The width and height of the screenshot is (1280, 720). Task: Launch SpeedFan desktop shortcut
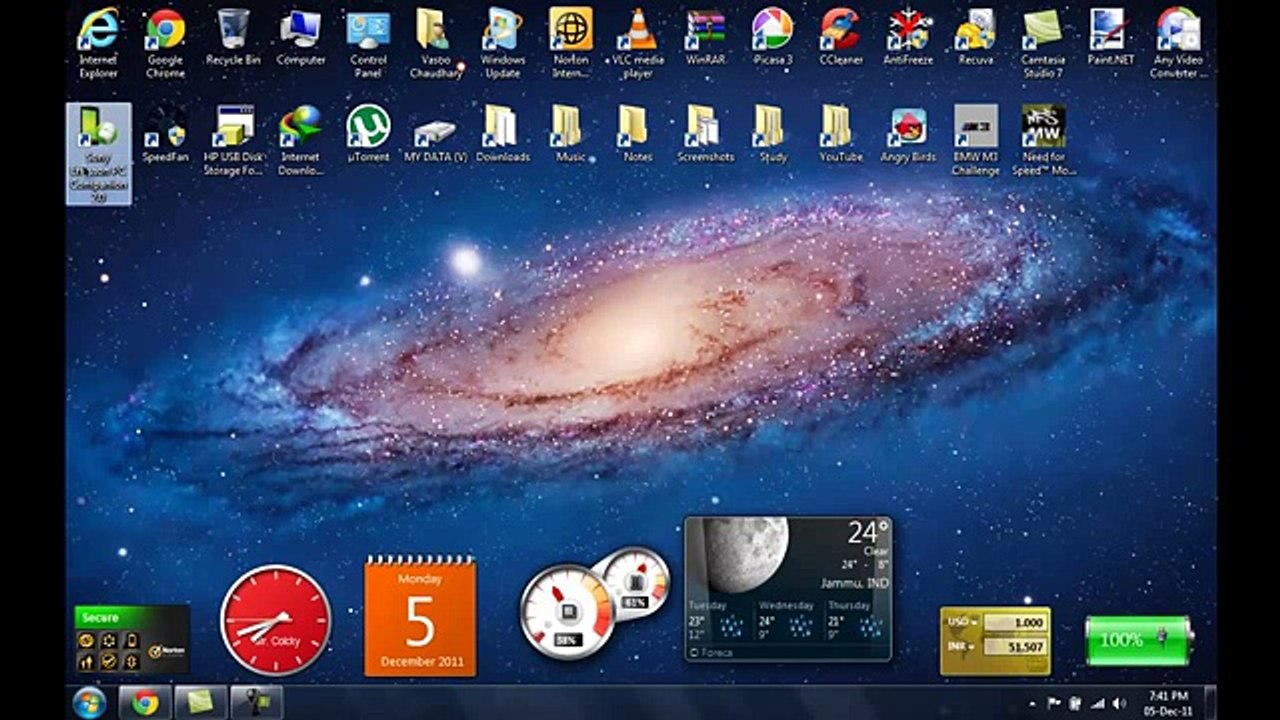tap(165, 134)
